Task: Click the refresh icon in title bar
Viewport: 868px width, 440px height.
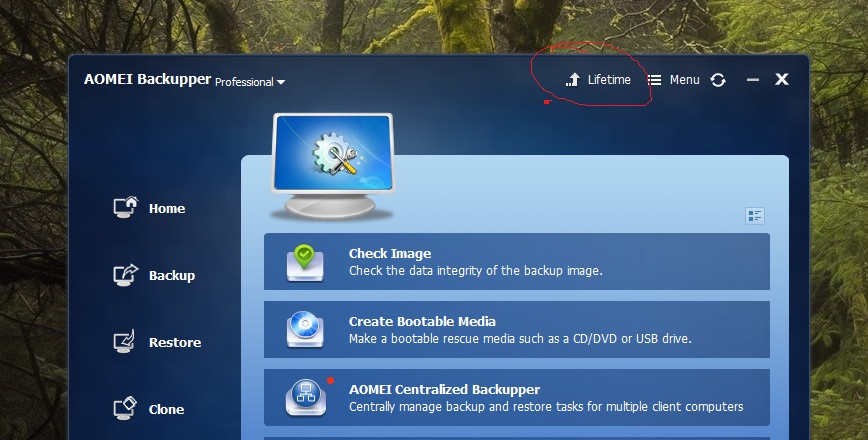Action: point(718,80)
